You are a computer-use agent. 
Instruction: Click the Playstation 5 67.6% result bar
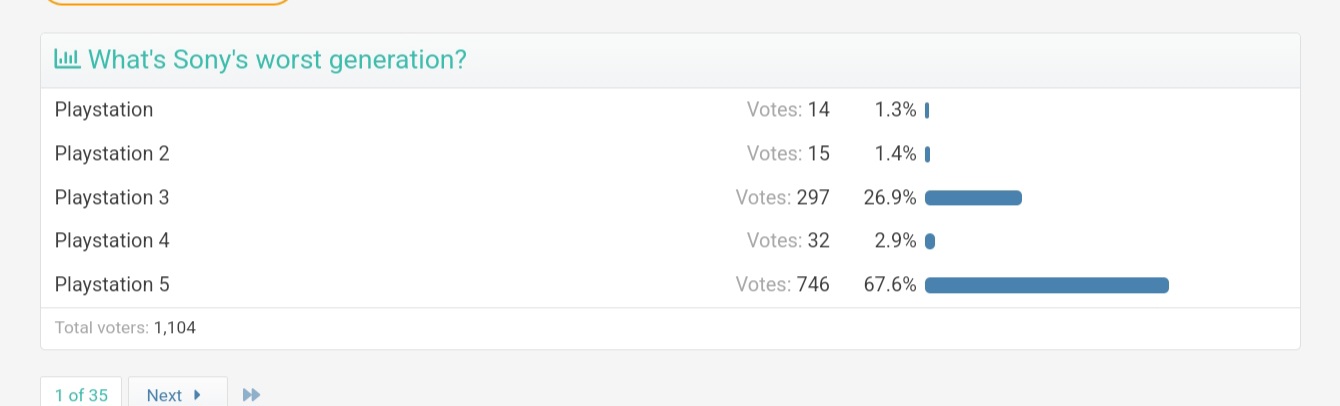click(1047, 285)
